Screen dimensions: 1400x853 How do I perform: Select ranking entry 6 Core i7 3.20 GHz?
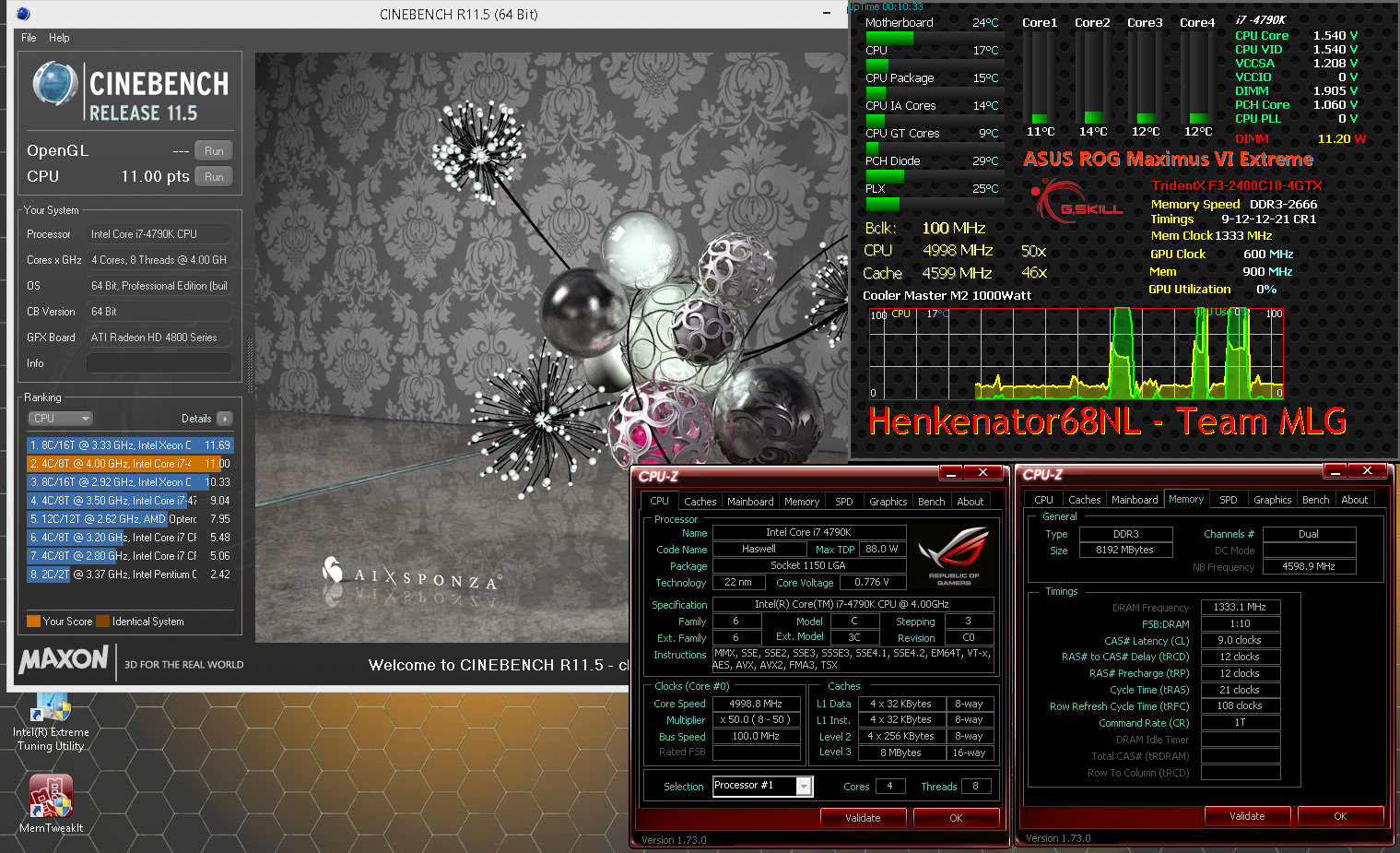(x=130, y=538)
